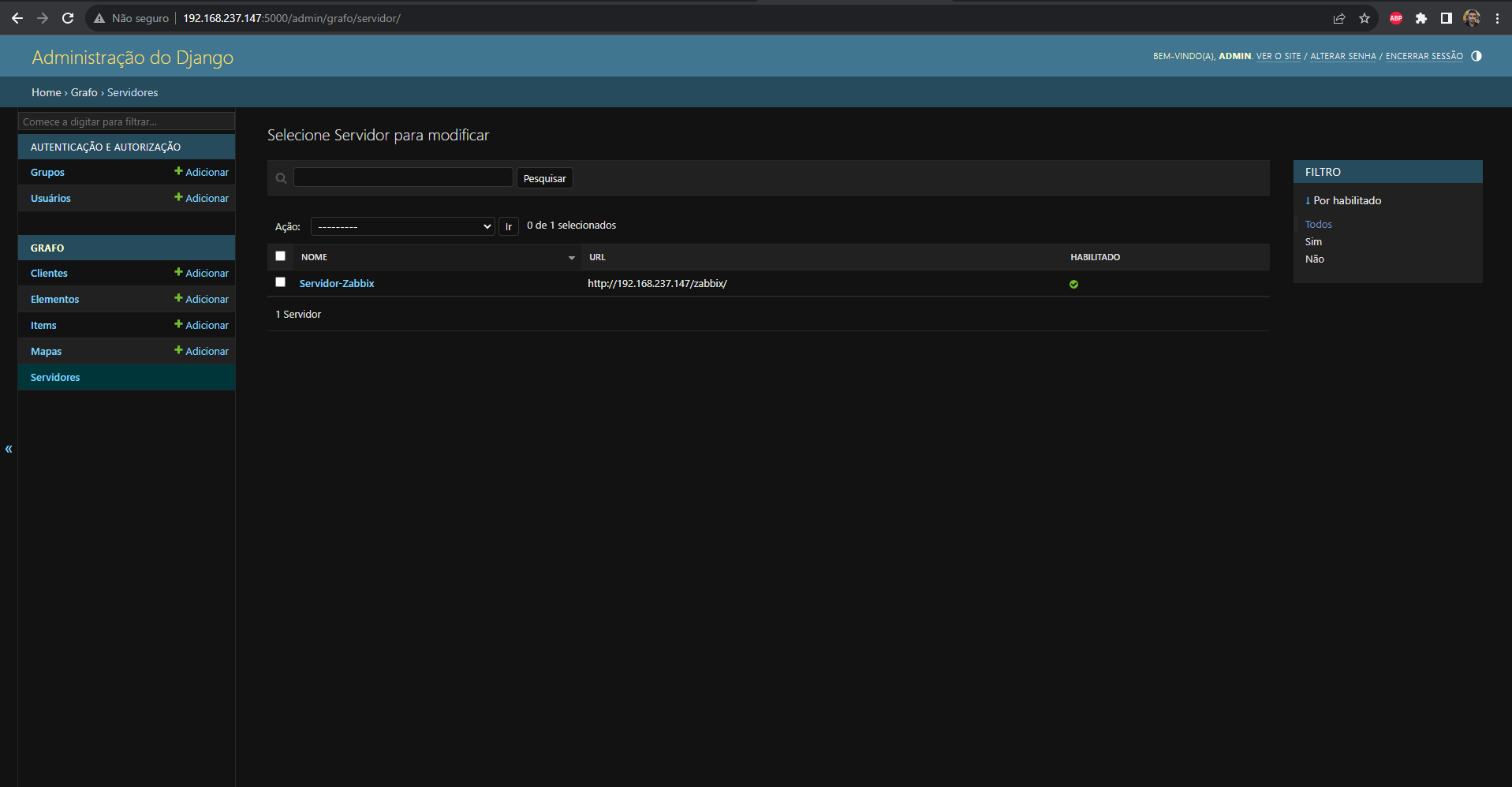Click the plus Adicionar for Grupos

[202, 172]
